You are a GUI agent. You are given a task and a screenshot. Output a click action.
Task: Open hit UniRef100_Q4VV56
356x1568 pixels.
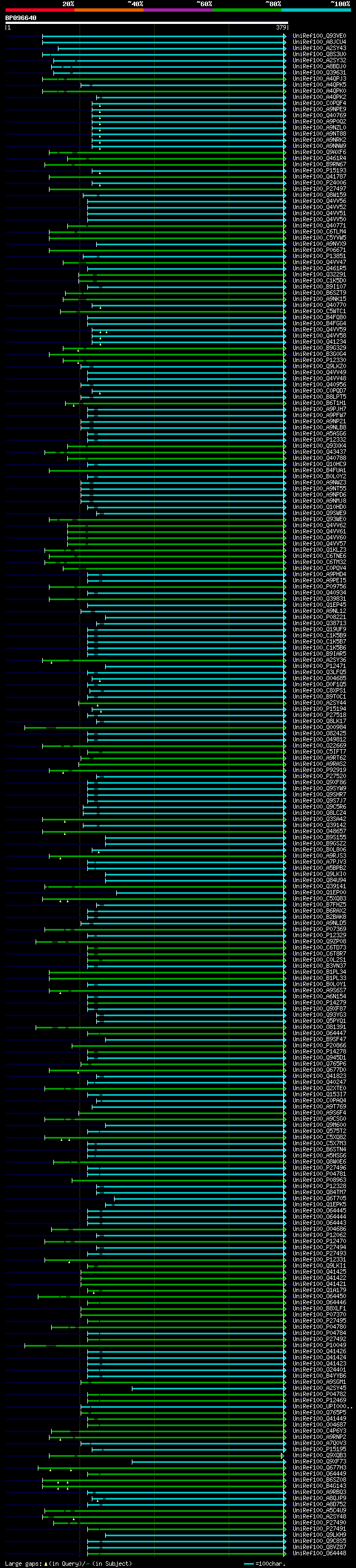(319, 201)
